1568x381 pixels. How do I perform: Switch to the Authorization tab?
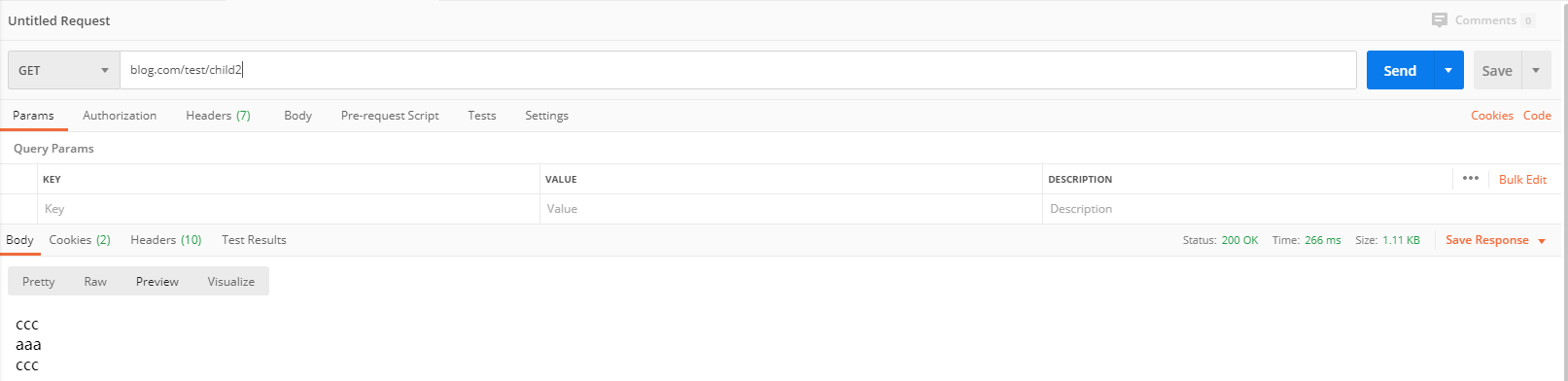click(x=120, y=115)
